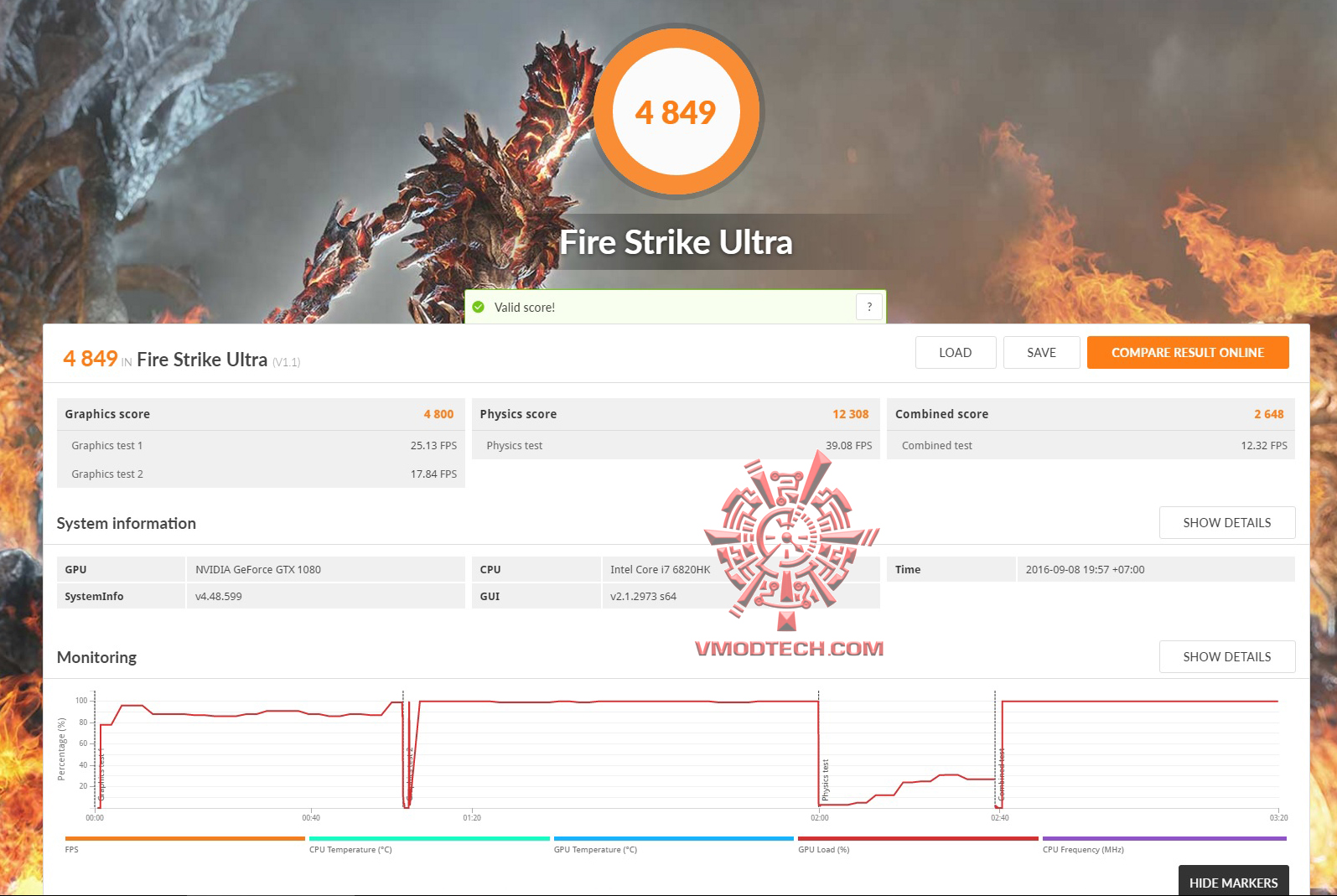Click the Physics score value 12 308
Viewport: 1337px width, 896px height.
click(851, 414)
